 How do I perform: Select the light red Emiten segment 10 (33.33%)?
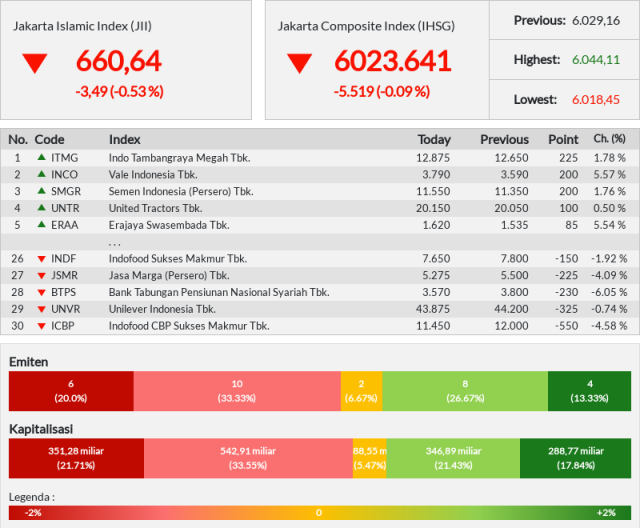[237, 391]
